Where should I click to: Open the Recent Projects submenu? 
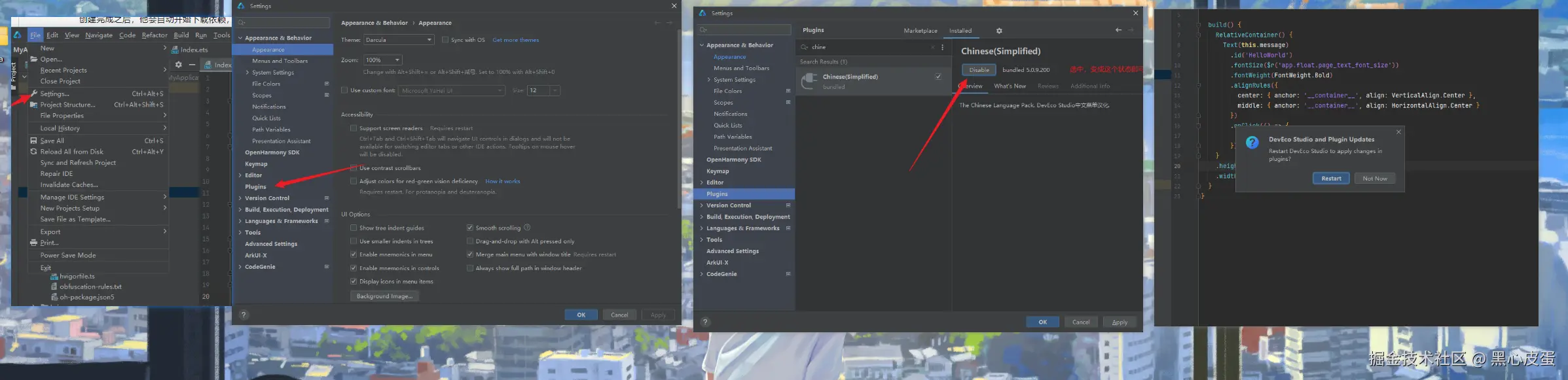98,70
